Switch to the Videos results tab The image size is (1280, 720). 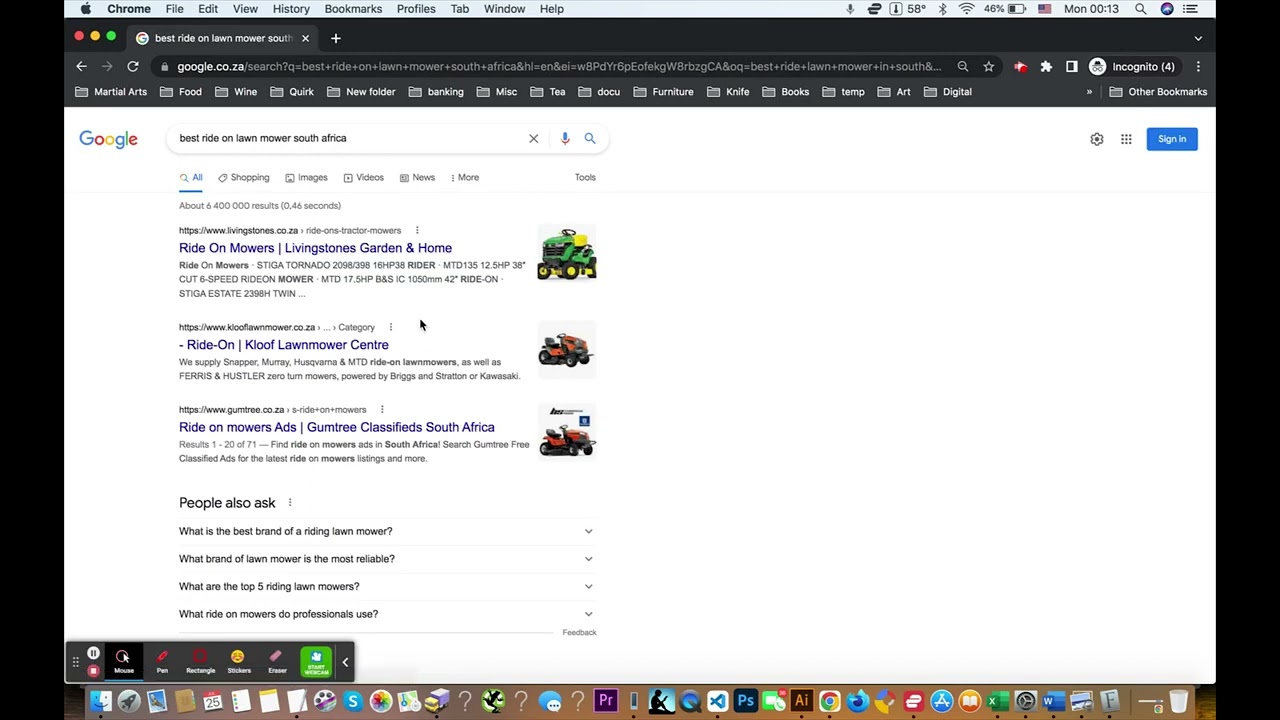(x=363, y=178)
